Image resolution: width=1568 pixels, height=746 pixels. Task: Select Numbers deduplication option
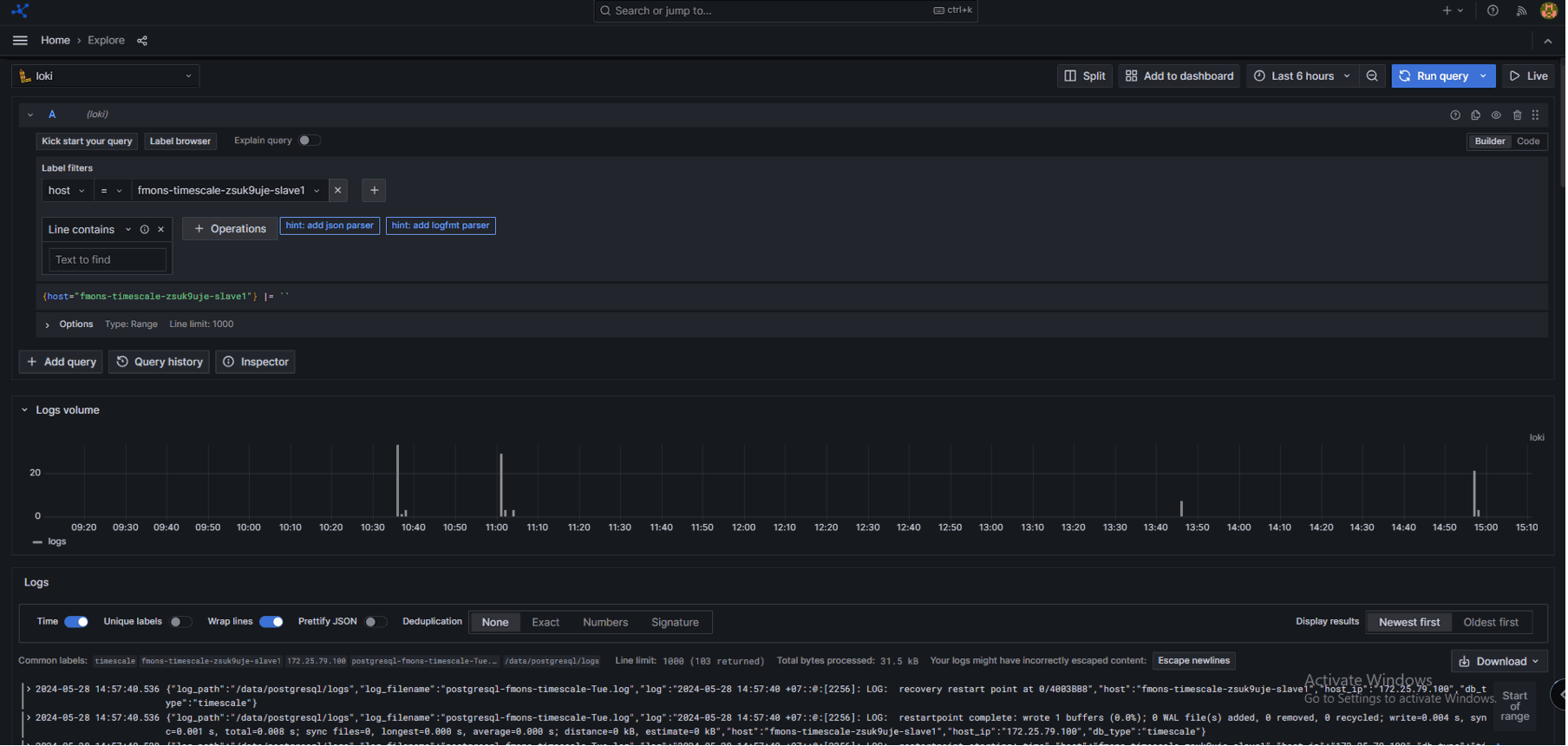[606, 623]
